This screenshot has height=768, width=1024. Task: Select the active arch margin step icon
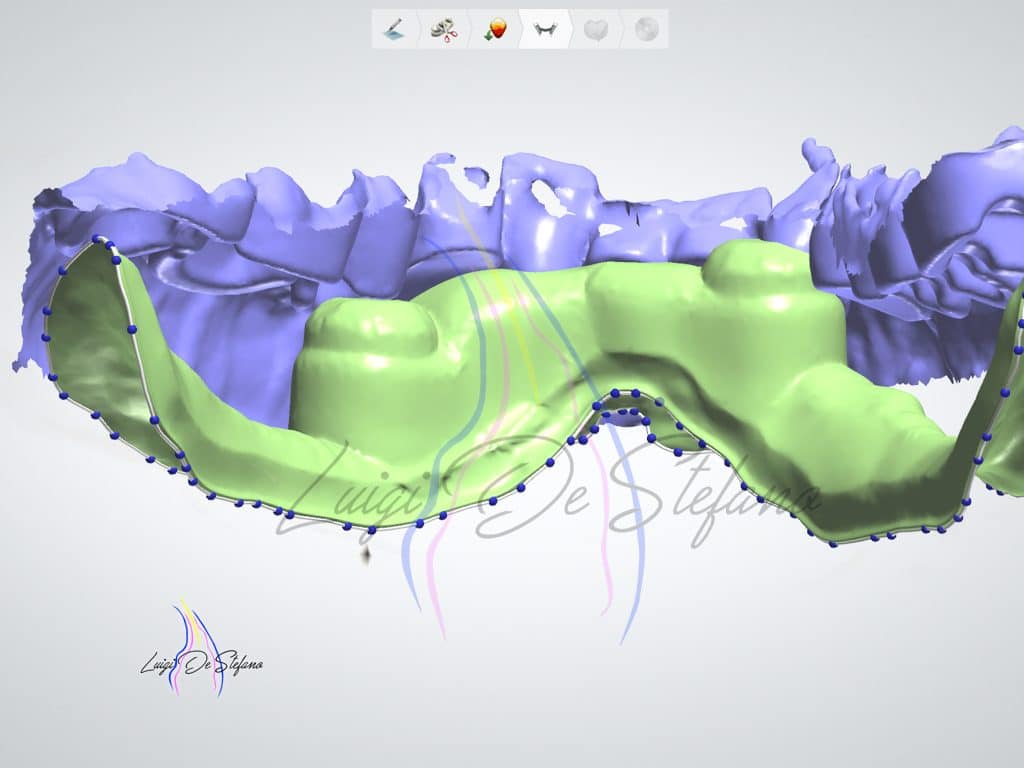point(545,29)
